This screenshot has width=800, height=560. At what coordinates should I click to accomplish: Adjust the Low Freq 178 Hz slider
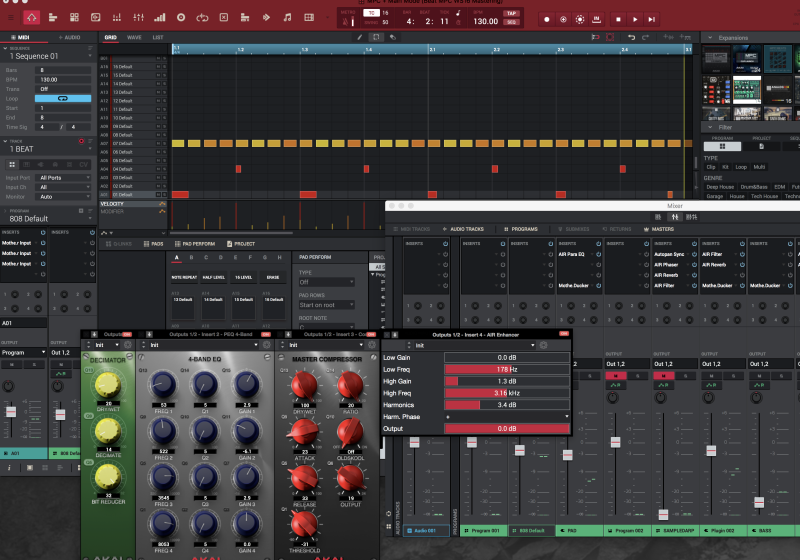(x=505, y=369)
